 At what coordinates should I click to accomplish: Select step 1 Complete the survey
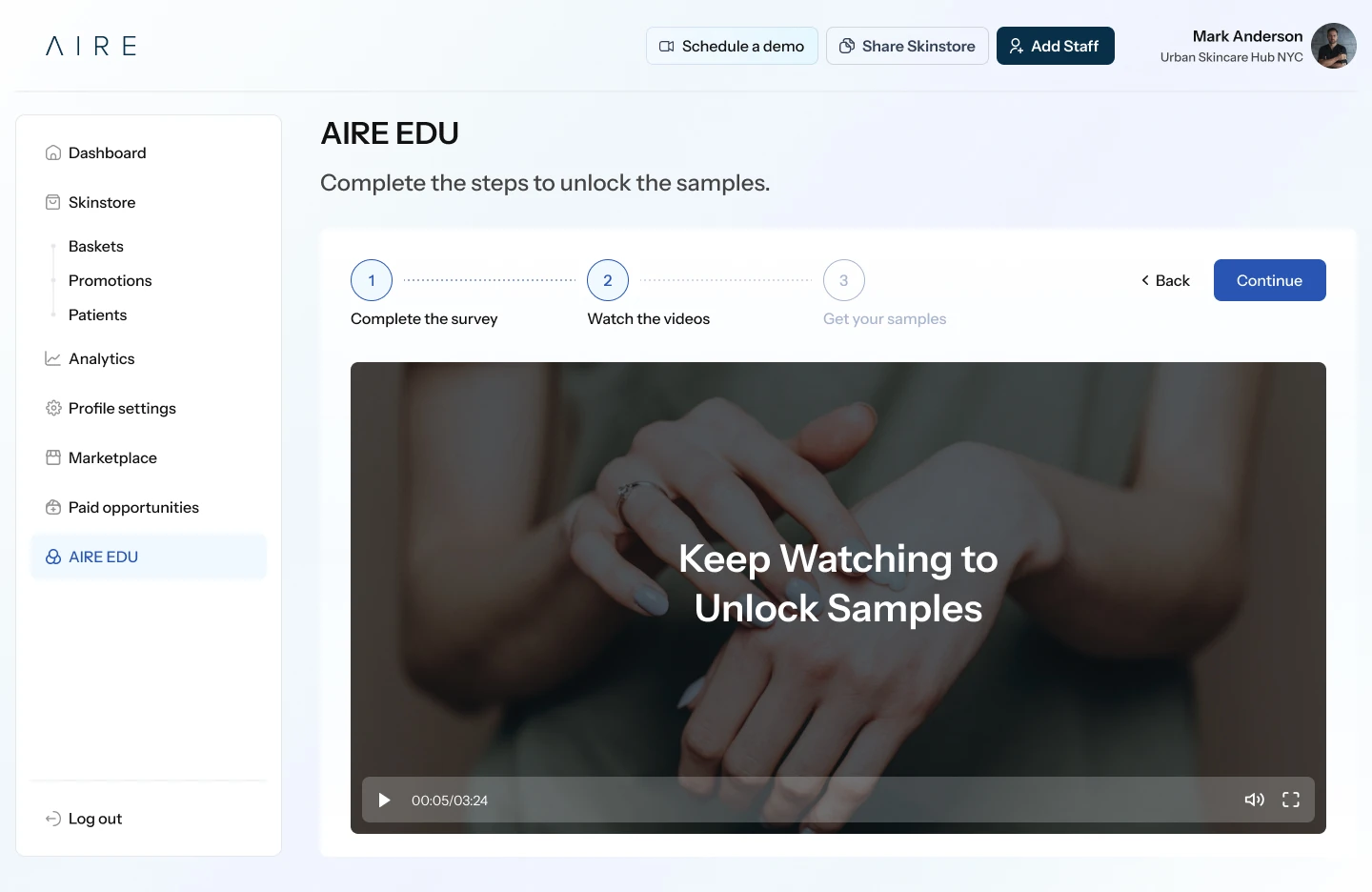pos(372,280)
